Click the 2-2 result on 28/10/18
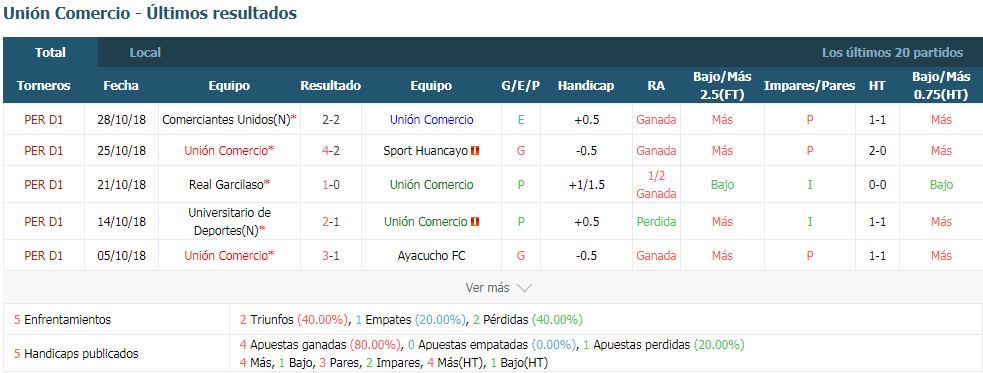Image resolution: width=983 pixels, height=373 pixels. (330, 120)
